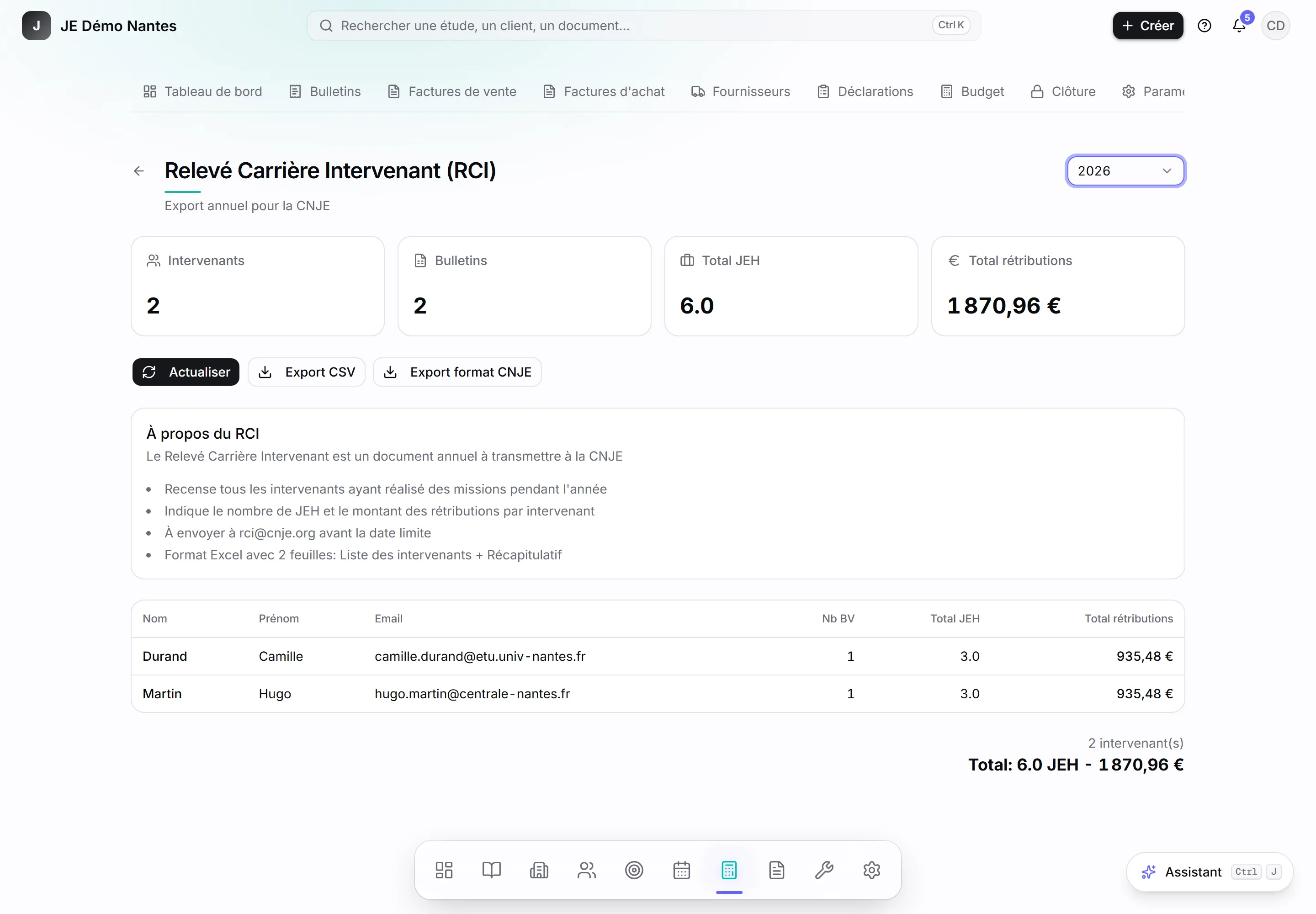This screenshot has height=914, width=1316.
Task: Open the Paramètres tab
Action: [x=1153, y=92]
